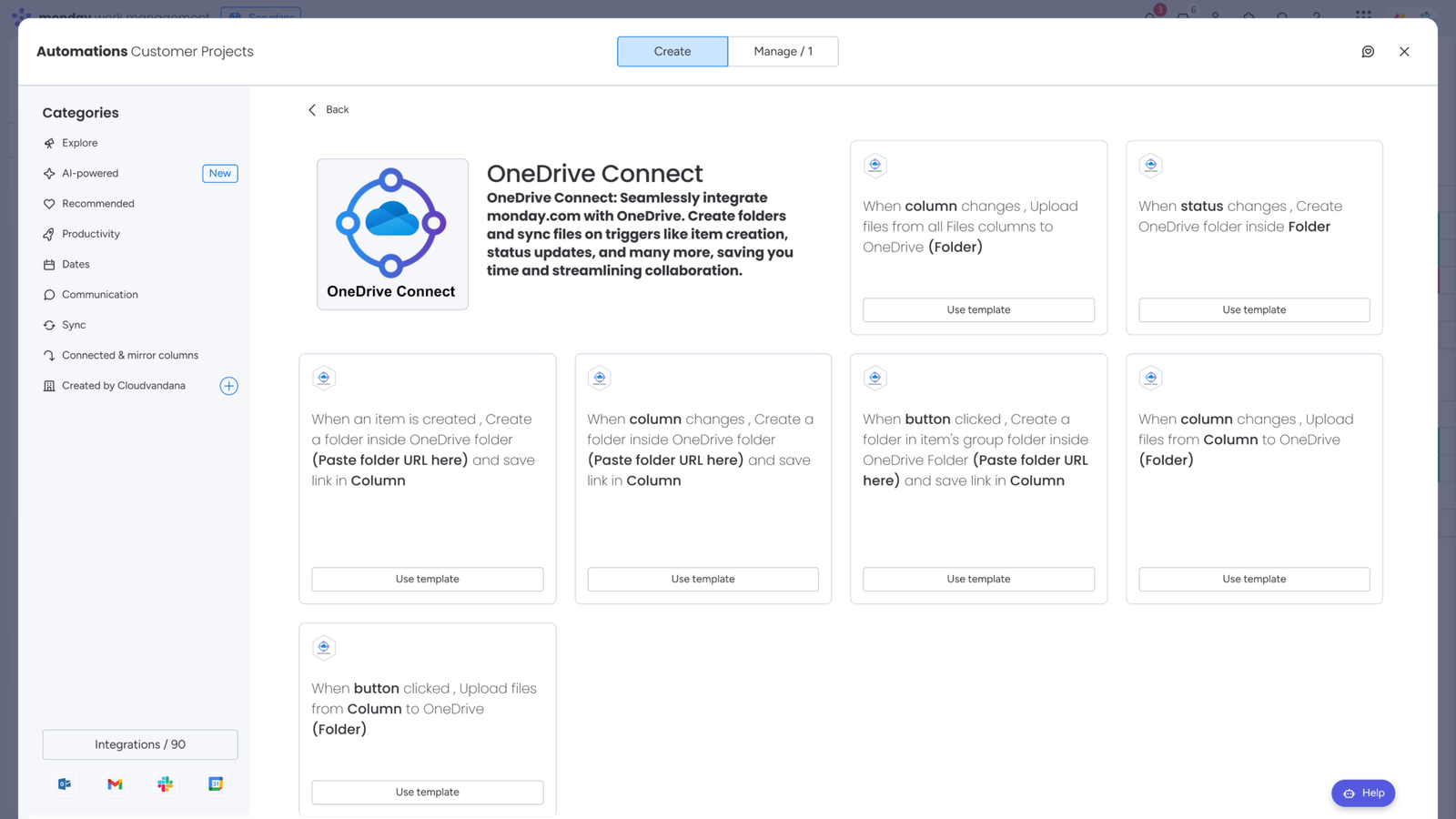
Task: Close the Automations dialog
Action: coord(1404,52)
